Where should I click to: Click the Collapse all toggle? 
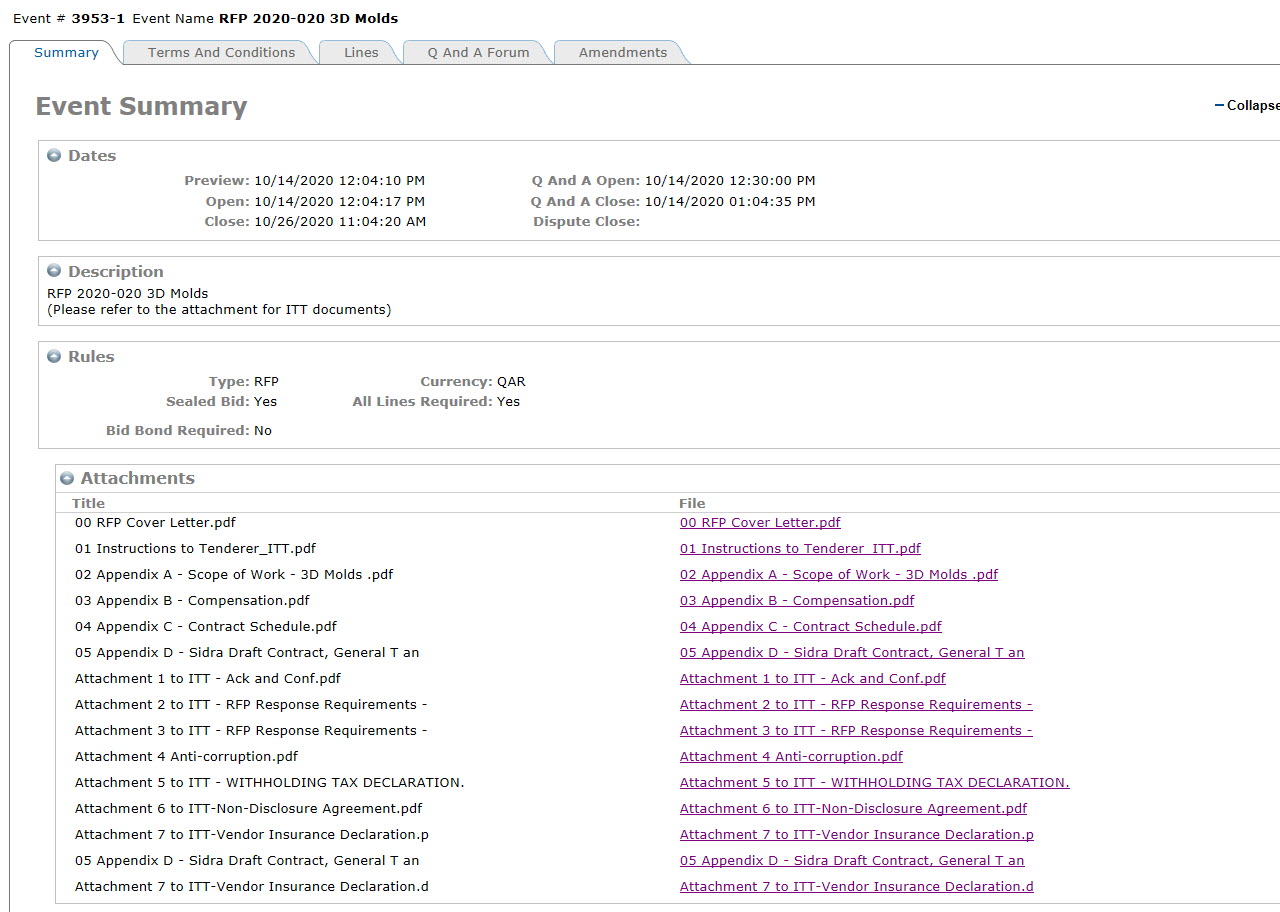coord(1247,105)
